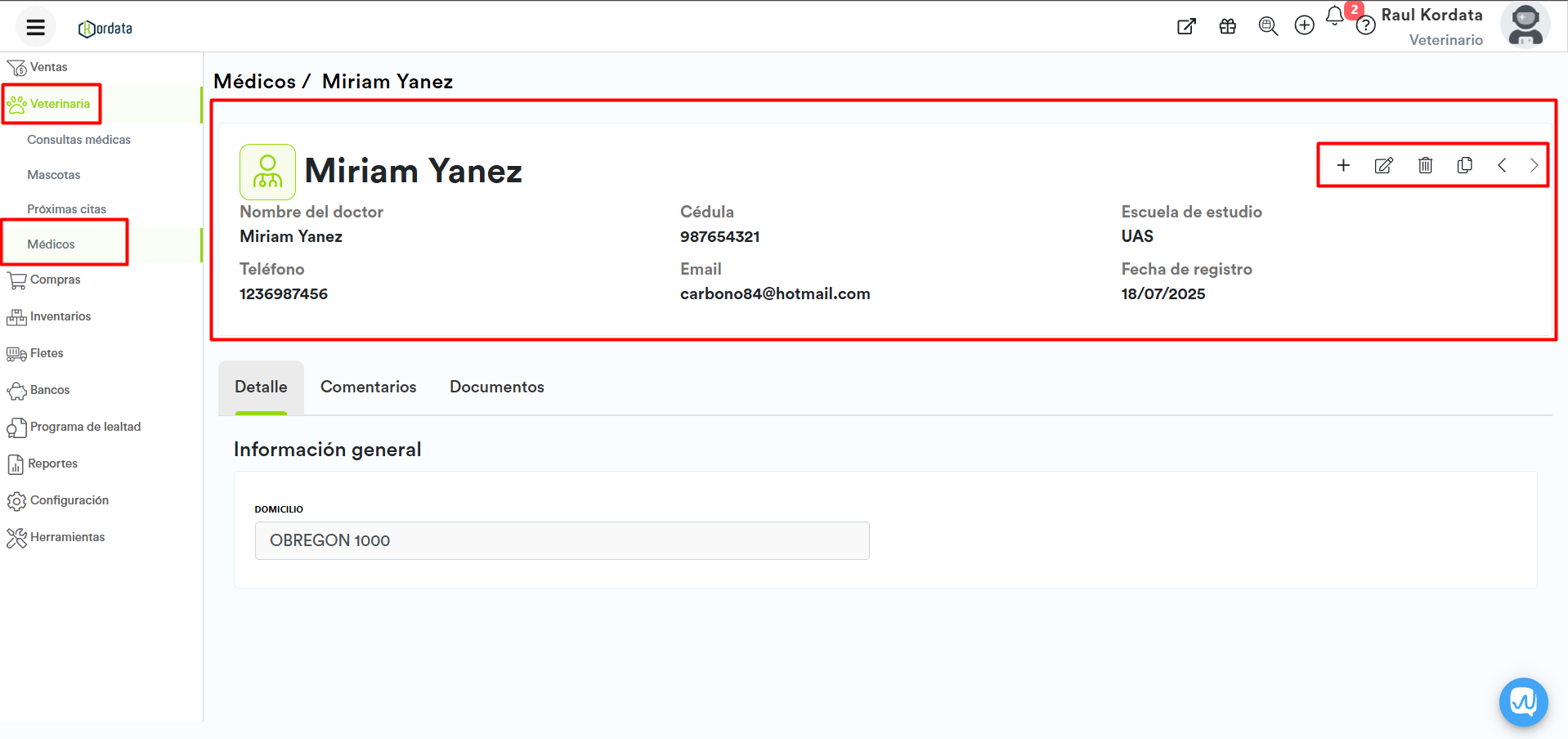Viewport: 1568px width, 739px height.
Task: Open the chat widget bubble
Action: [1523, 701]
